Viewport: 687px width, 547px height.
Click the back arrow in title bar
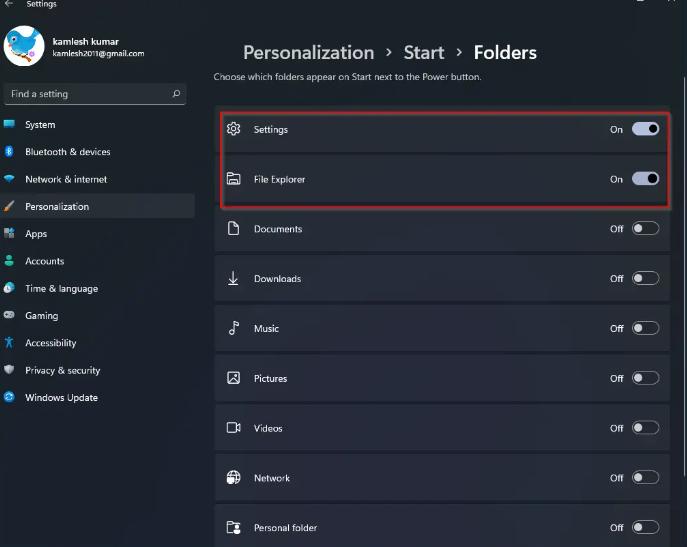coord(9,4)
